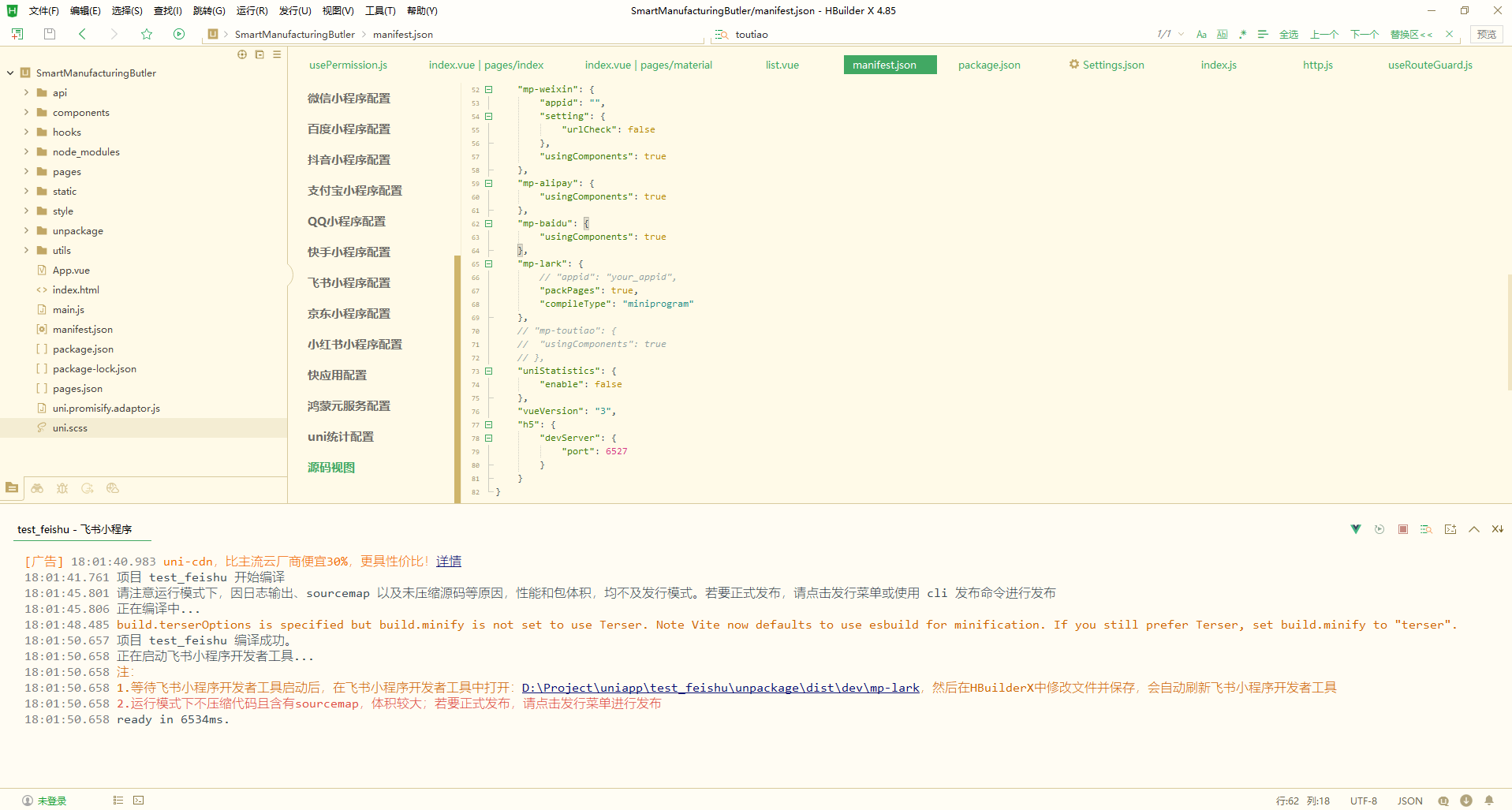Click the new file toolbar icon
1512x810 pixels.
pos(17,34)
